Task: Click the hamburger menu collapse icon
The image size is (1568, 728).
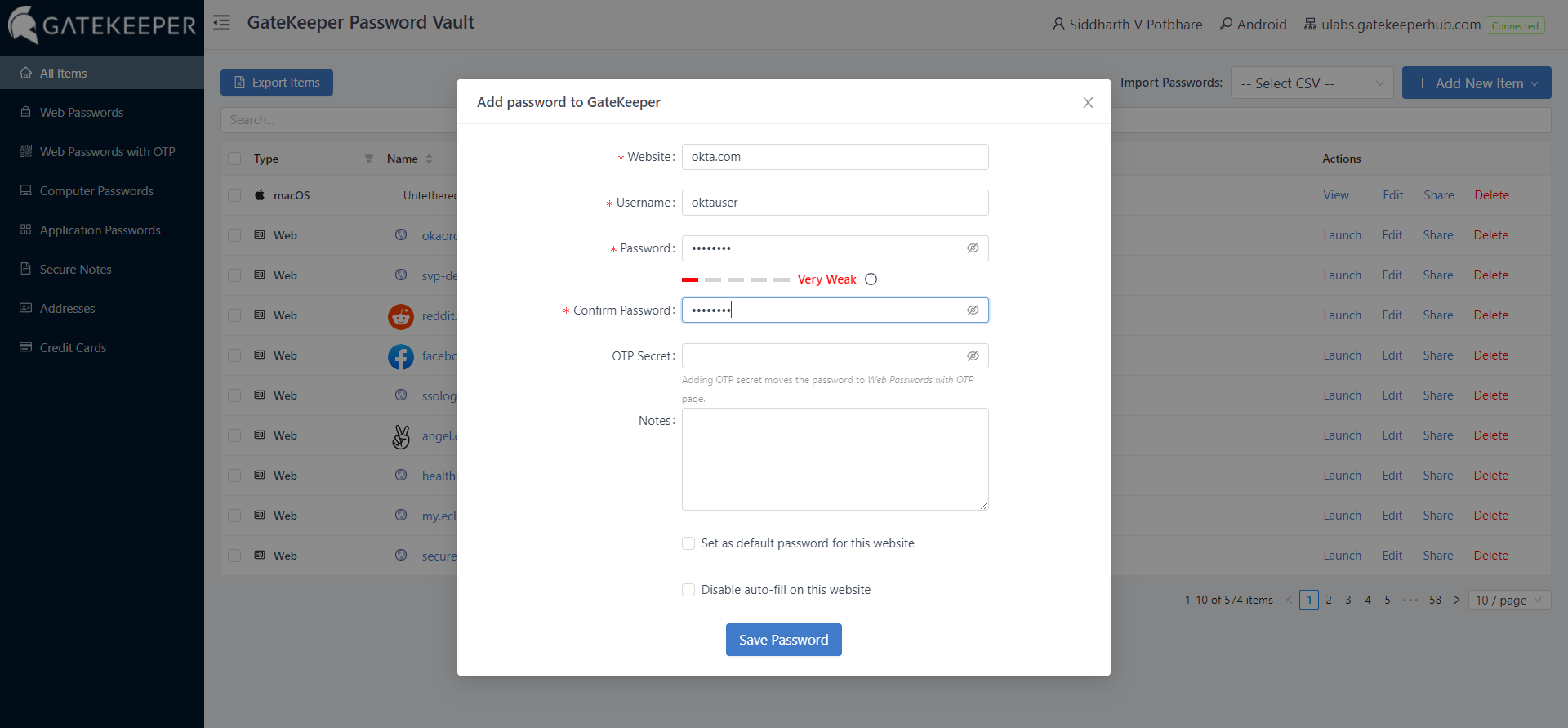Action: [x=222, y=23]
